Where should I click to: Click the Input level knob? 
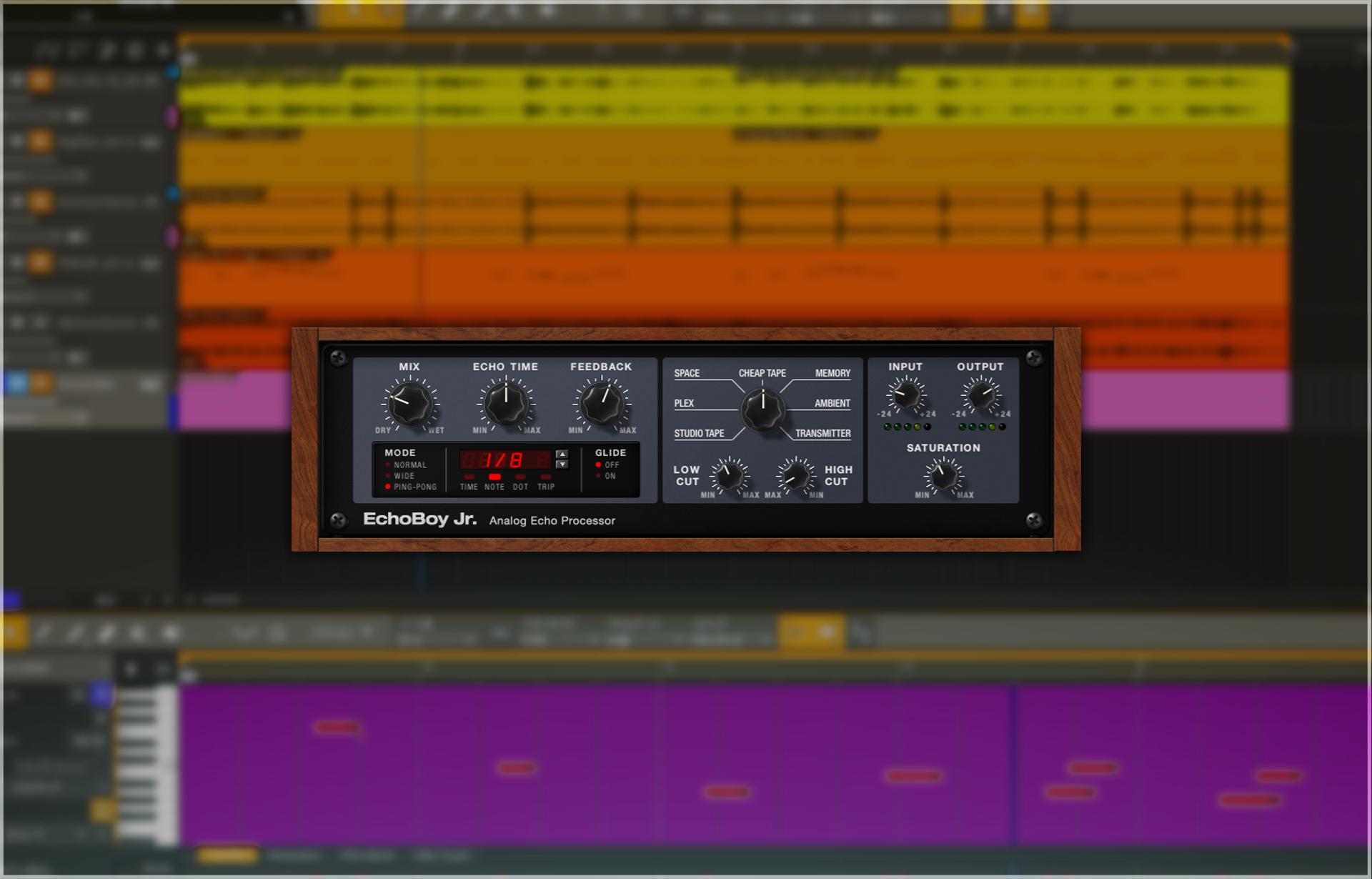coord(906,394)
